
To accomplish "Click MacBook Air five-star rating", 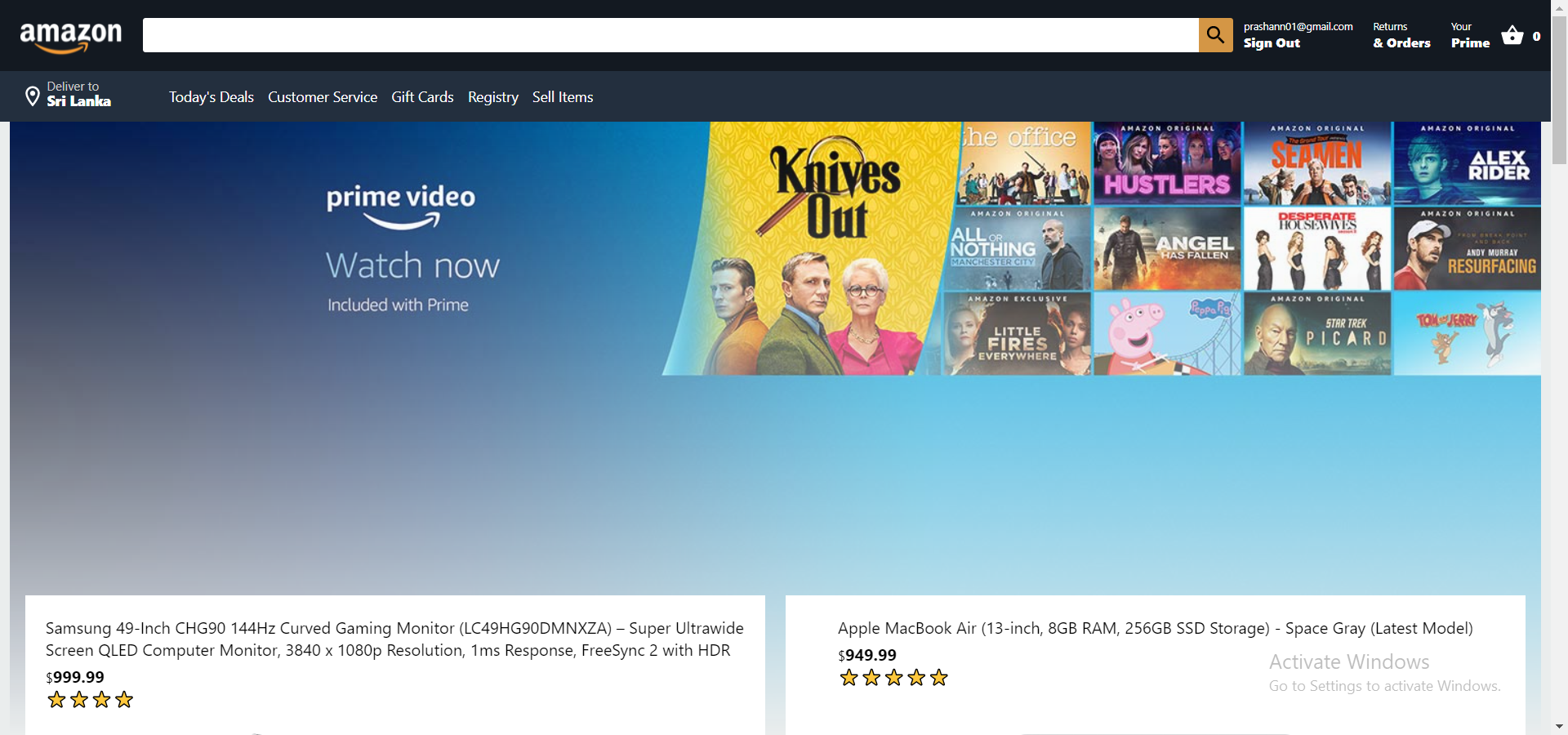I will pyautogui.click(x=893, y=678).
